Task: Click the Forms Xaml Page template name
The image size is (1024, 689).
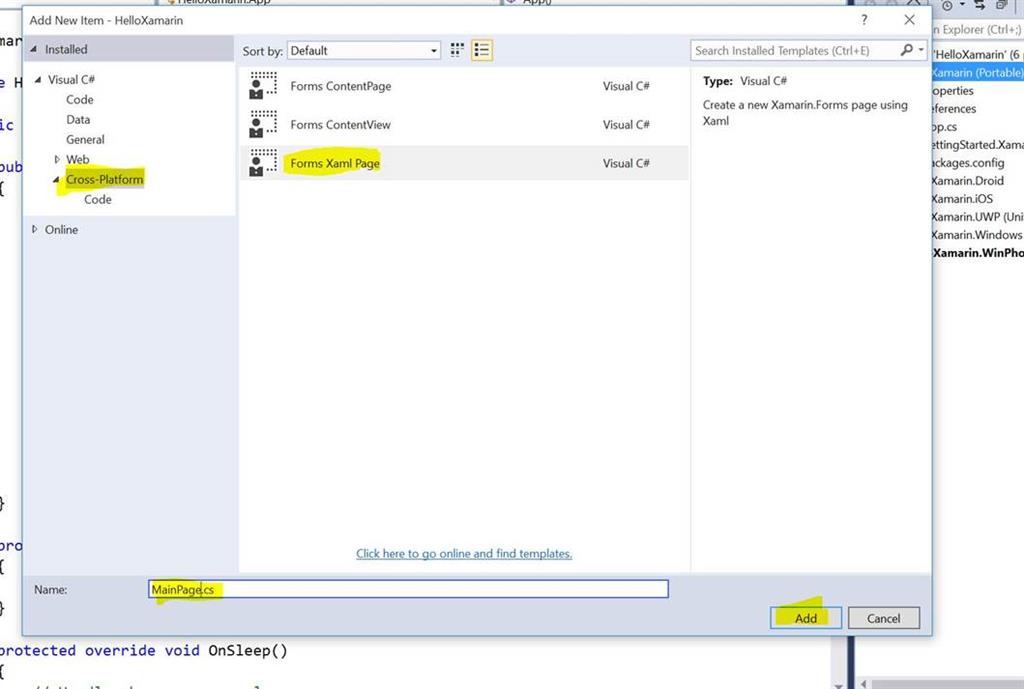Action: pos(335,163)
